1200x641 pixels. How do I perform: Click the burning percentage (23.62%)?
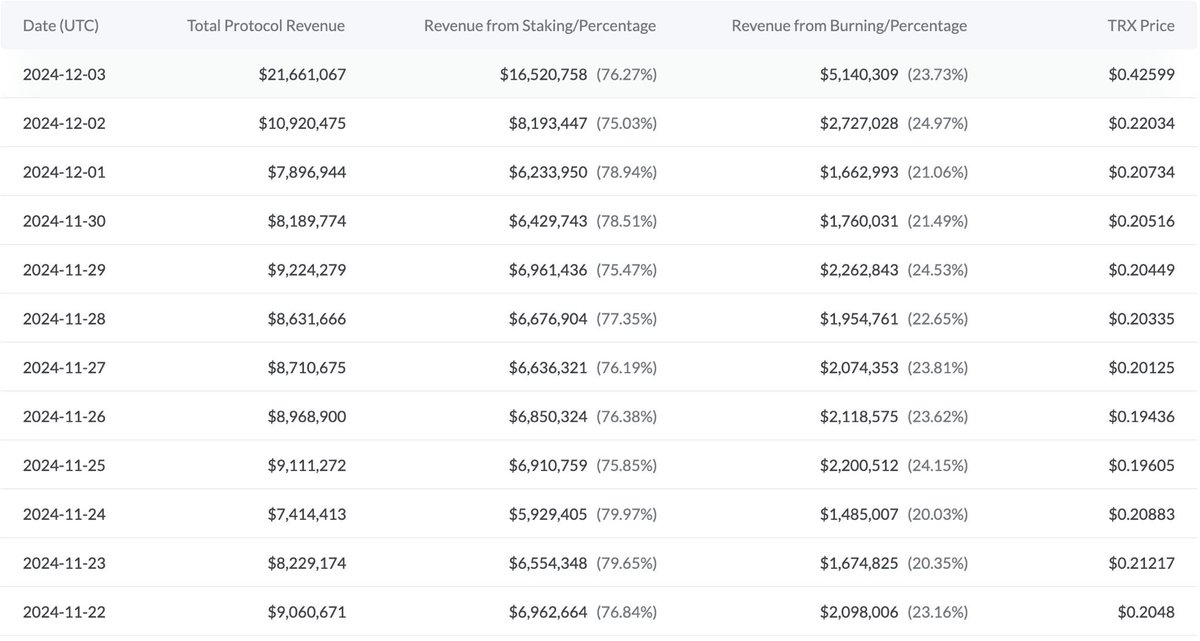click(x=938, y=417)
